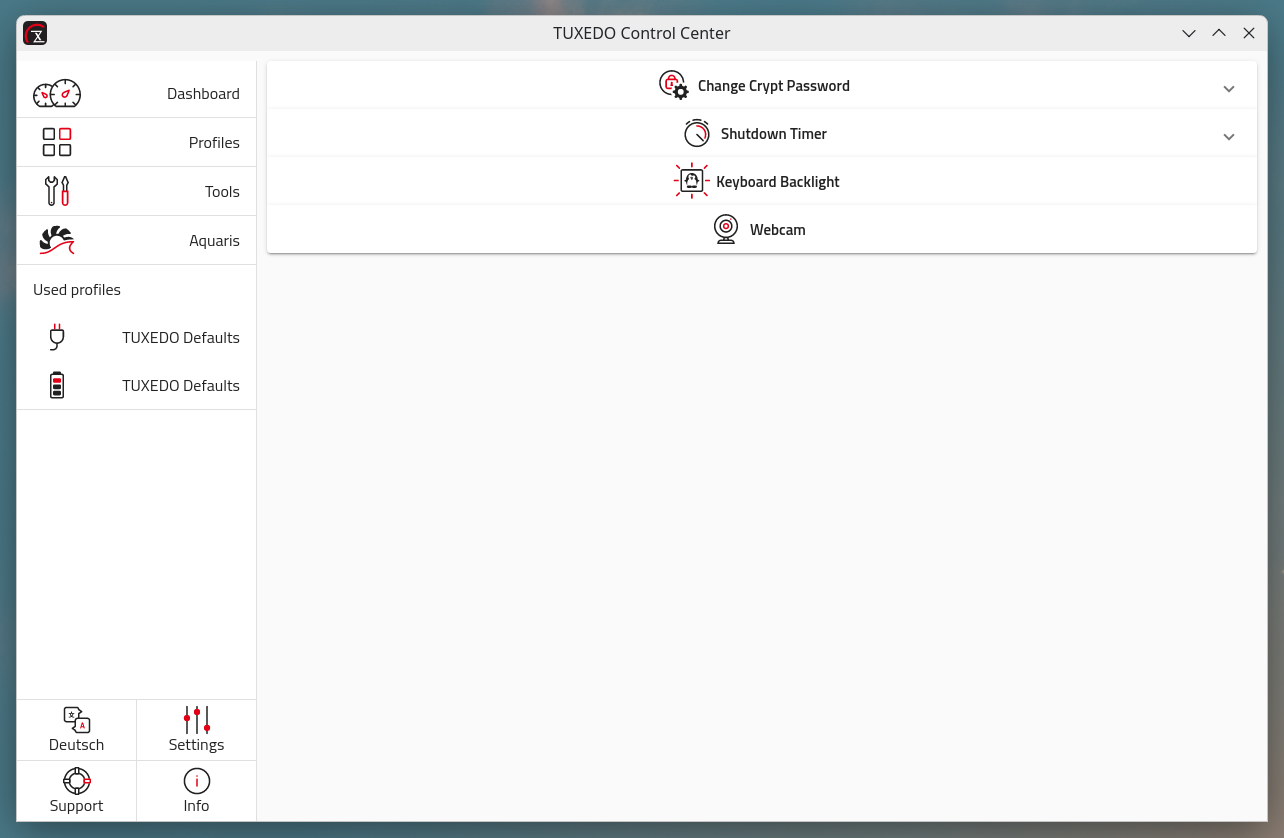The height and width of the screenshot is (838, 1284).
Task: Open the Settings button
Action: click(197, 731)
